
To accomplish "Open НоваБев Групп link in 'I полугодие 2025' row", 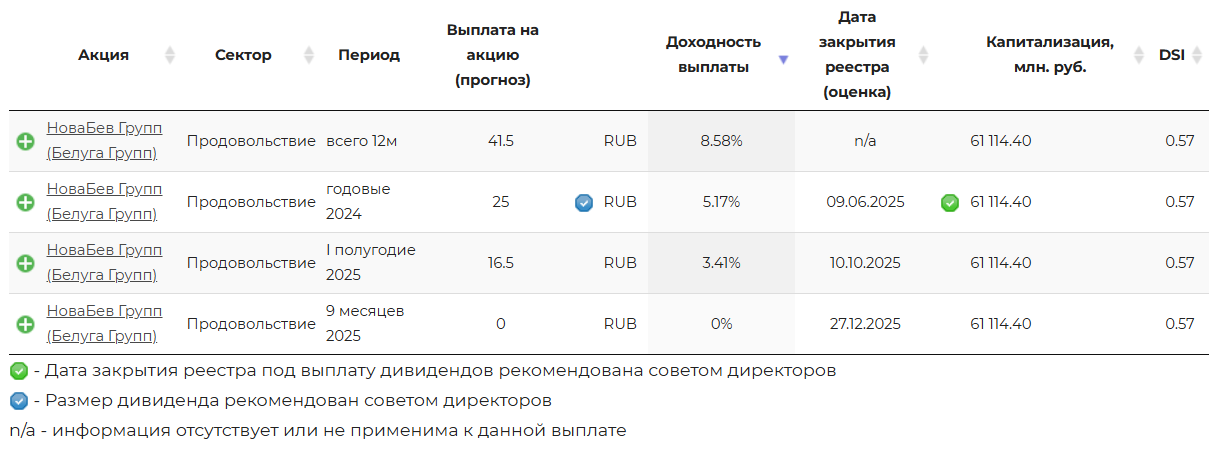I will 104,262.
